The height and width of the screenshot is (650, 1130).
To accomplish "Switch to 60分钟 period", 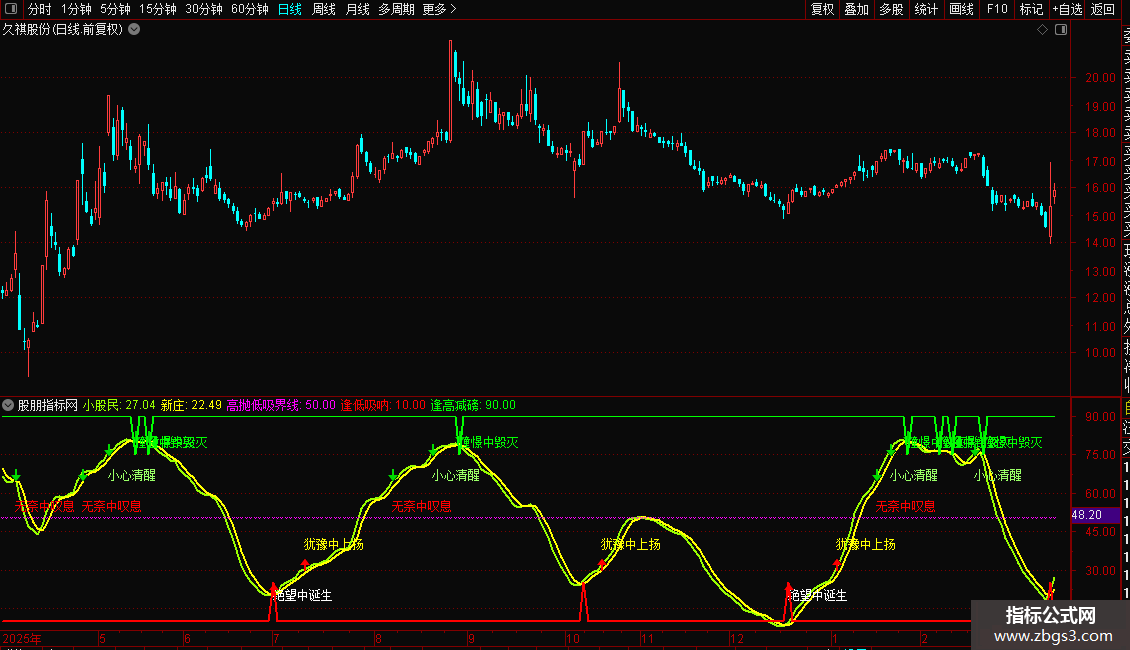I will (250, 9).
